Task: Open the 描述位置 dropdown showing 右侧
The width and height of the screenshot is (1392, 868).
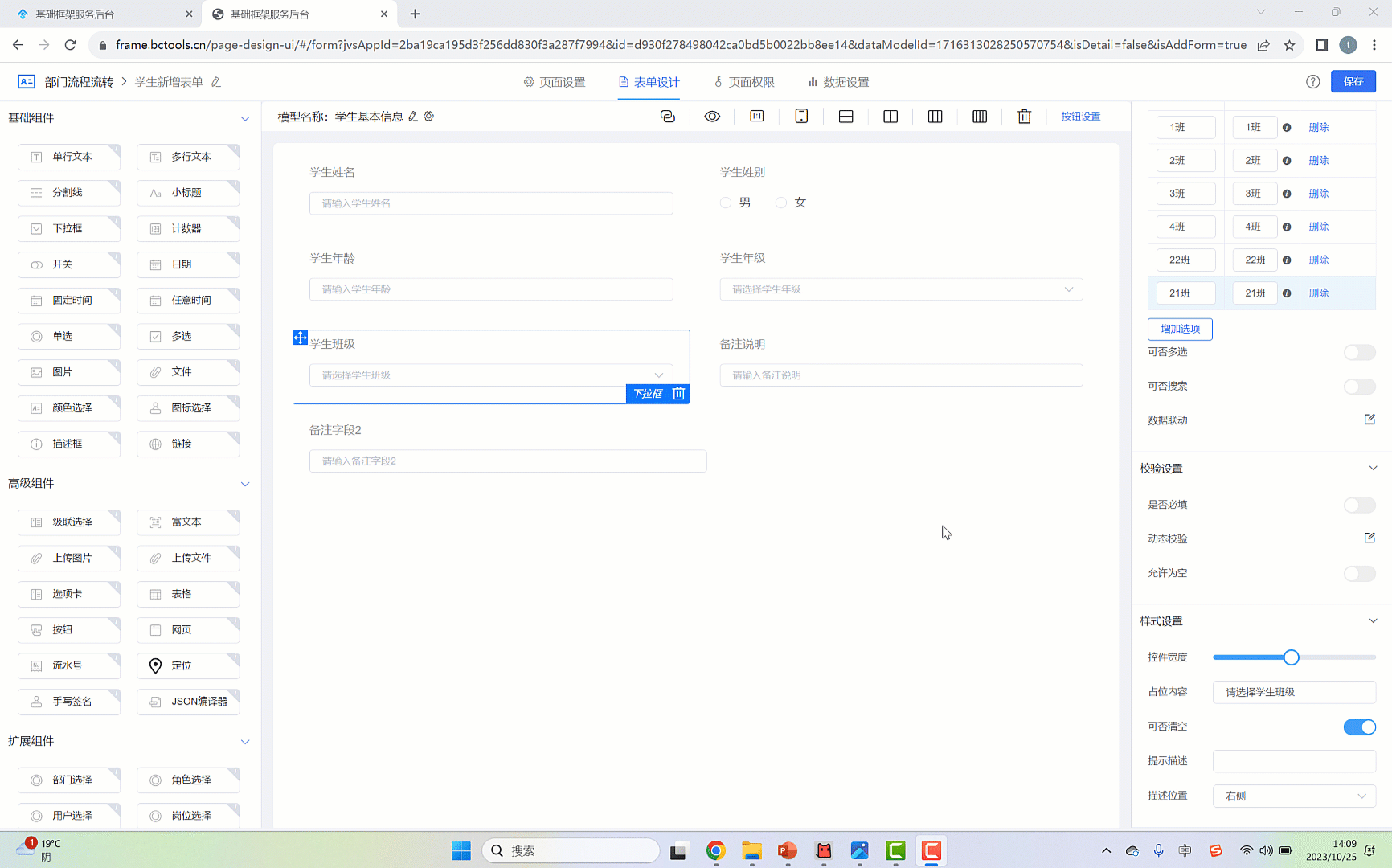Action: point(1294,796)
